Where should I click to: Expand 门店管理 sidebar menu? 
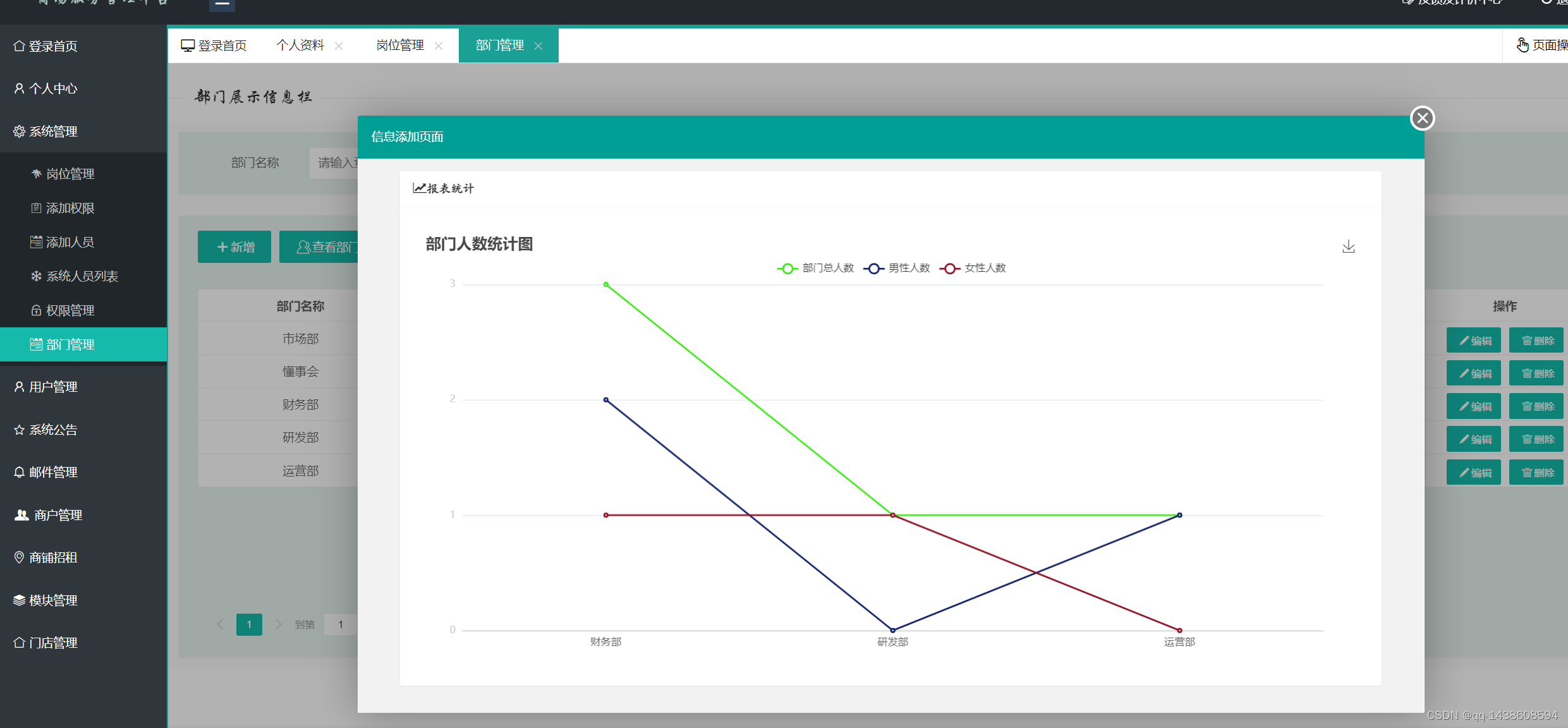point(83,643)
